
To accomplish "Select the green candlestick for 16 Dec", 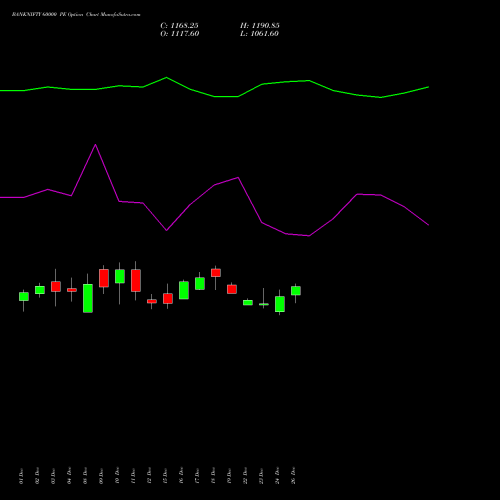I will click(x=184, y=290).
